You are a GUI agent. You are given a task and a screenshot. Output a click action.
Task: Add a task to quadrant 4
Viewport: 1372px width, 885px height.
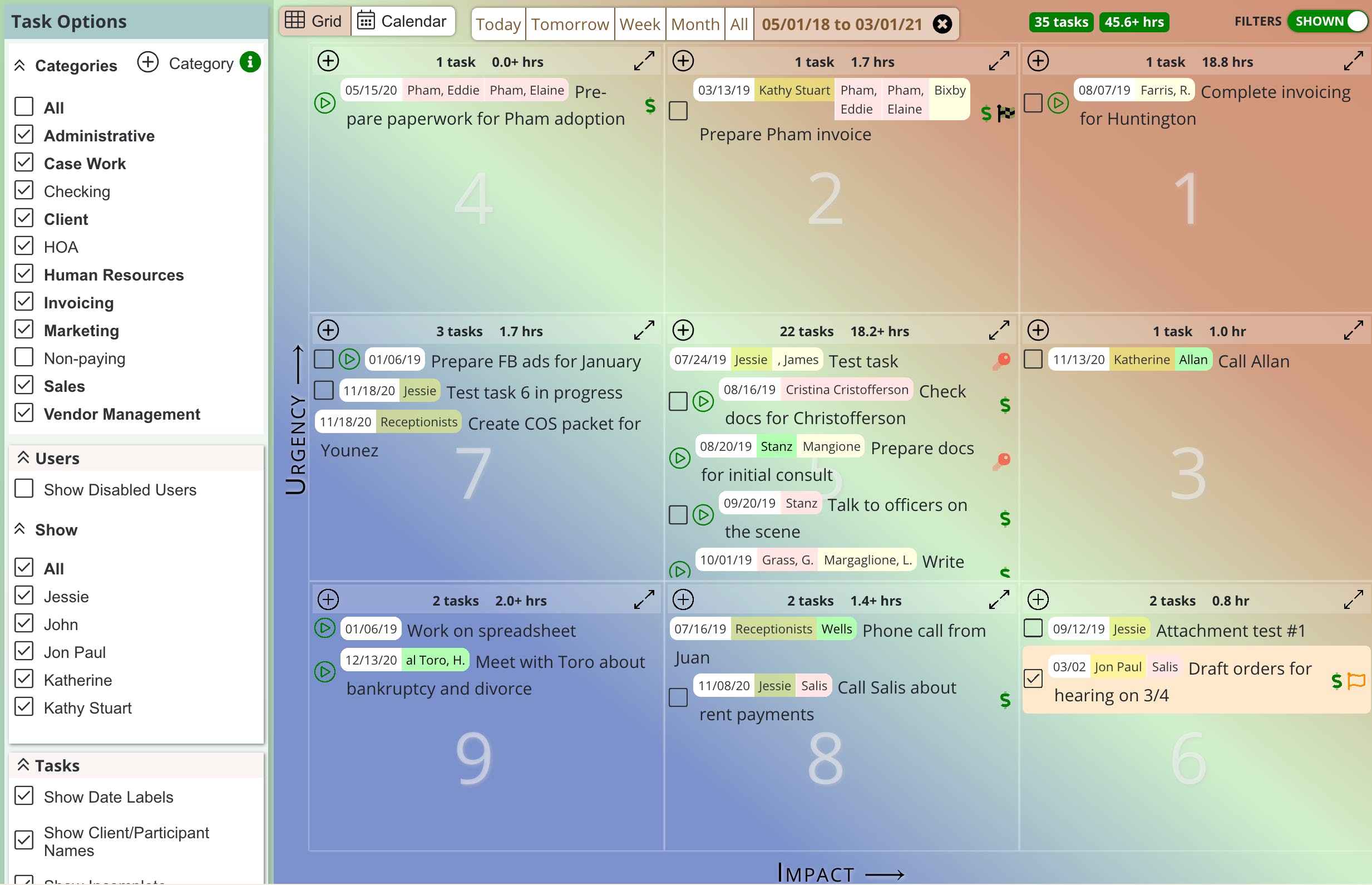click(328, 61)
